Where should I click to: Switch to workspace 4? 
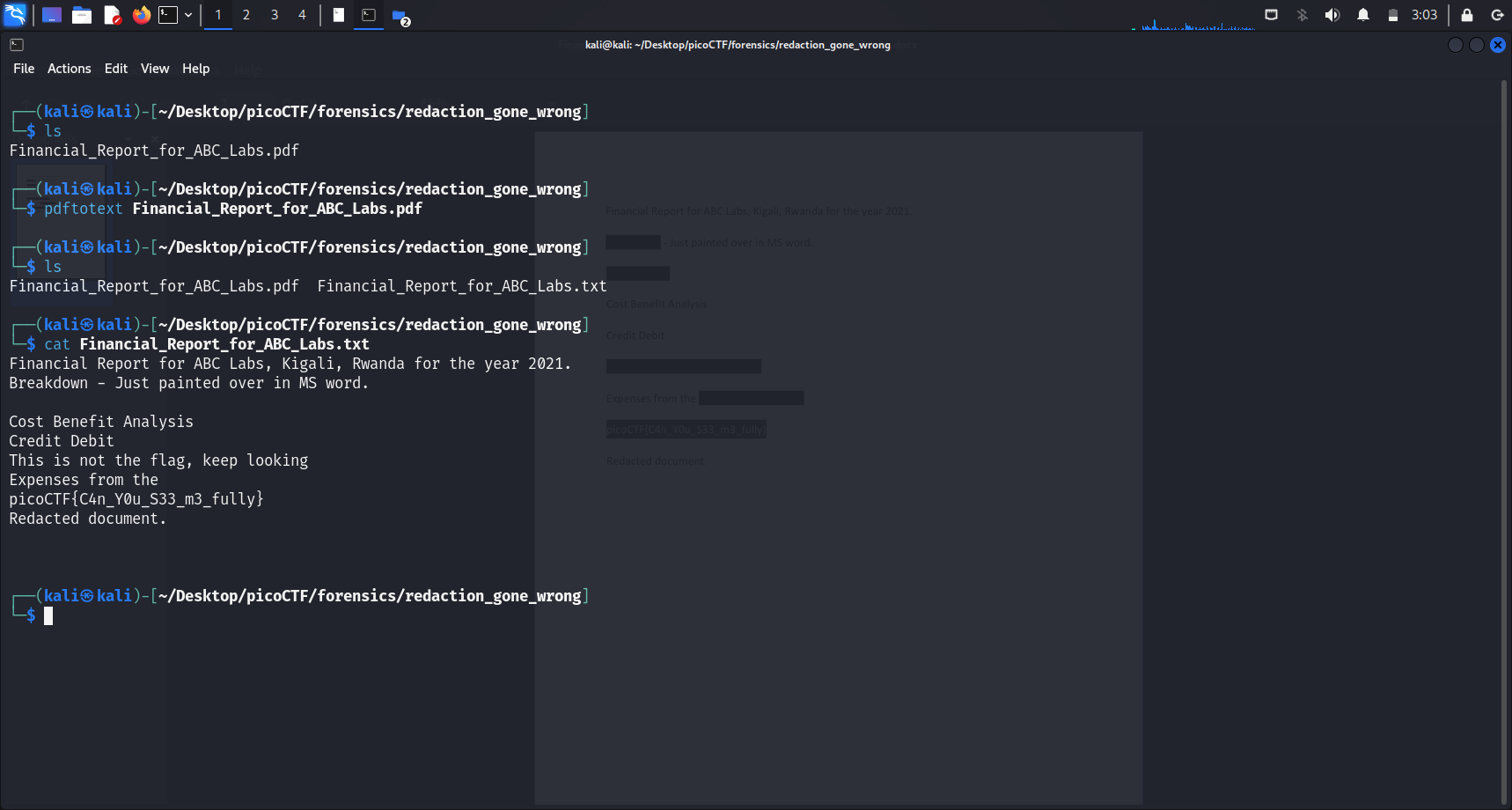click(x=302, y=15)
